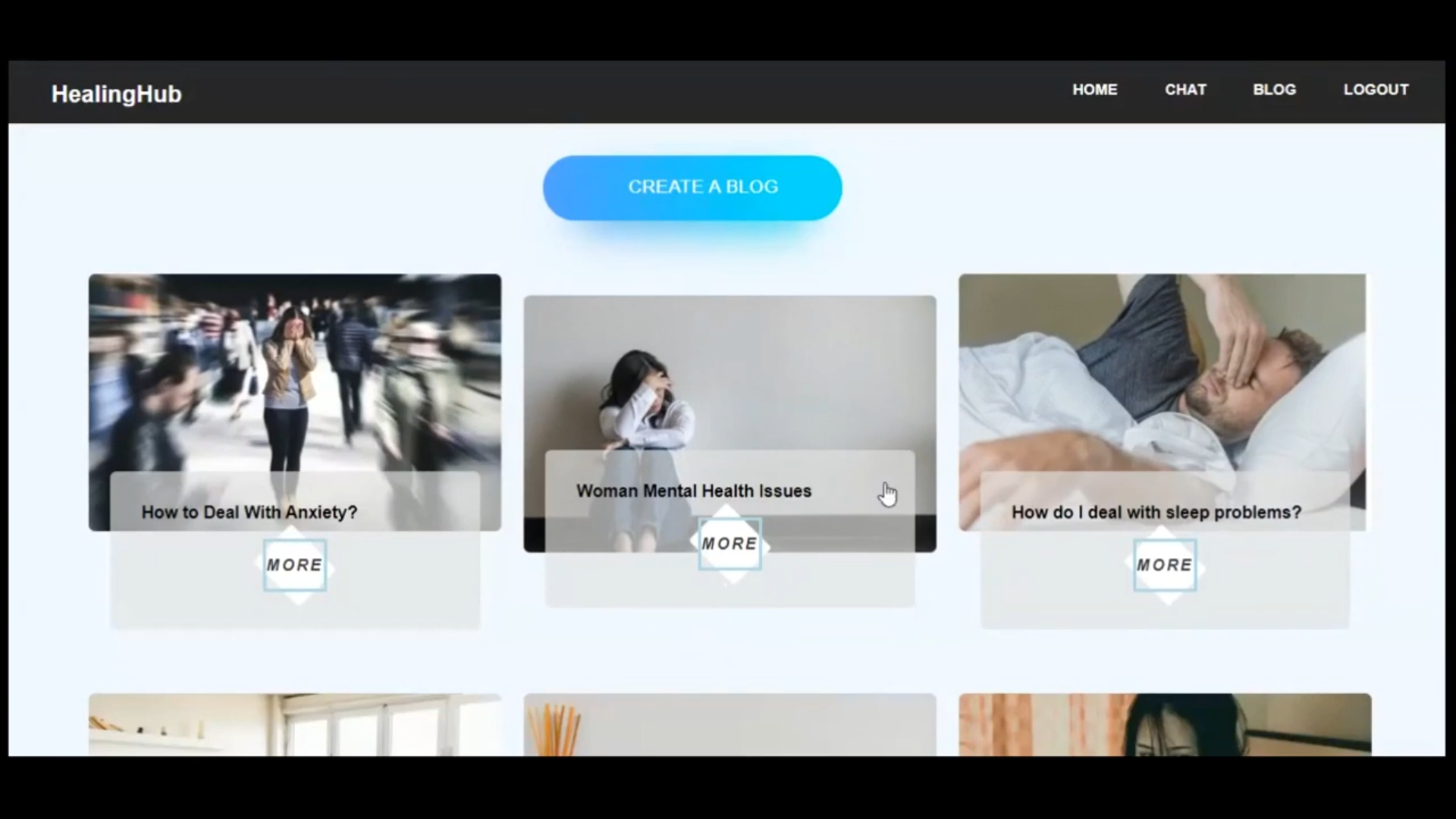The width and height of the screenshot is (1456, 819).
Task: Select the Woman Mental Health Issues title
Action: coord(693,491)
